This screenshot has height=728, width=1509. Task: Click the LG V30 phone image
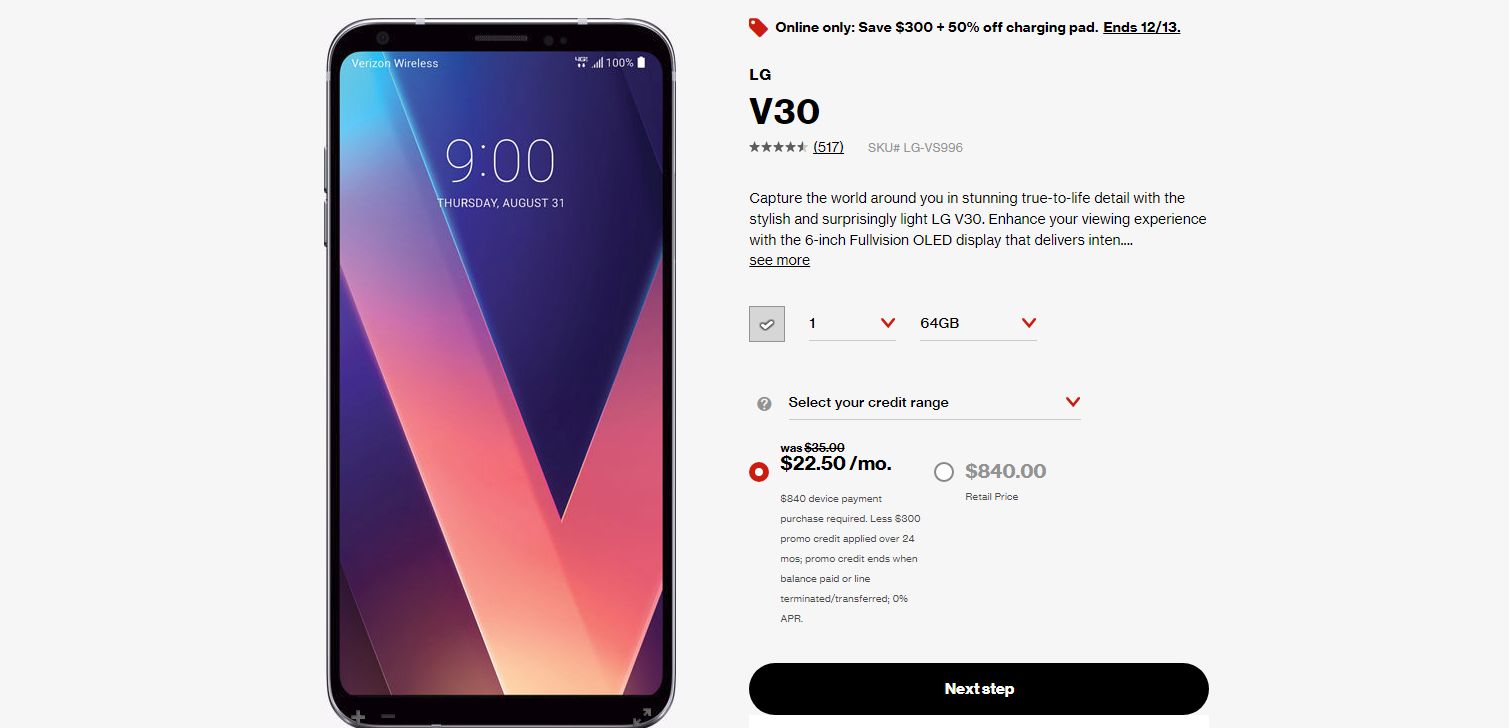(501, 370)
